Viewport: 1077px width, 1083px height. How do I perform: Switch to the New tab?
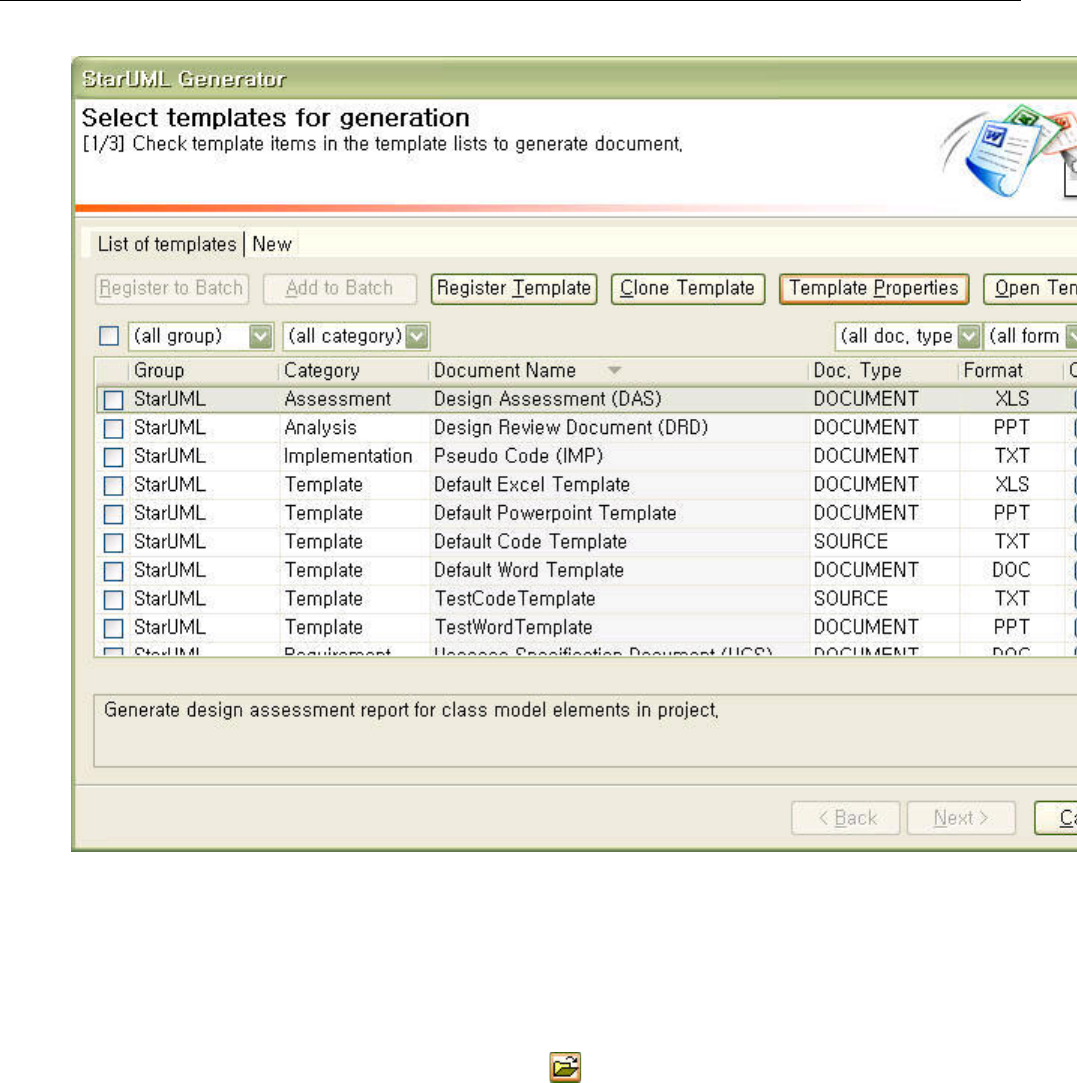[271, 244]
